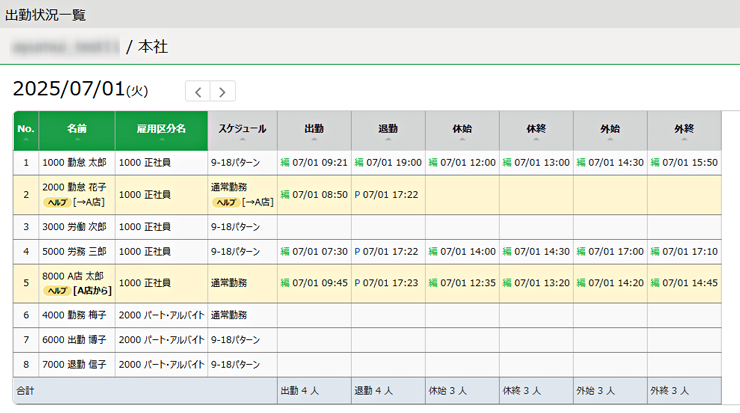
Task: Sort table by No. column
Action: (x=26, y=131)
